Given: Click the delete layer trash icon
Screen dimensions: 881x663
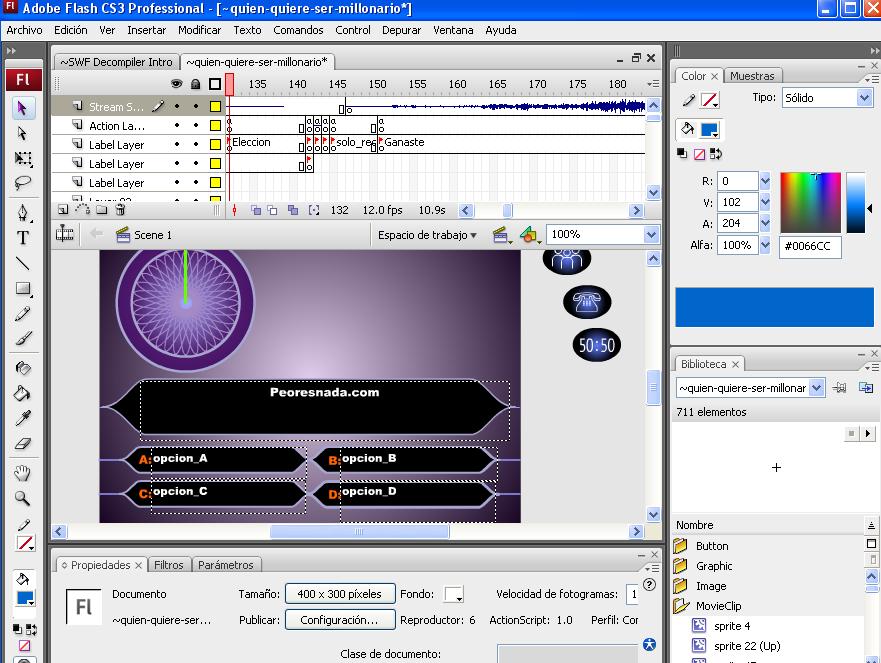Looking at the screenshot, I should tap(119, 210).
